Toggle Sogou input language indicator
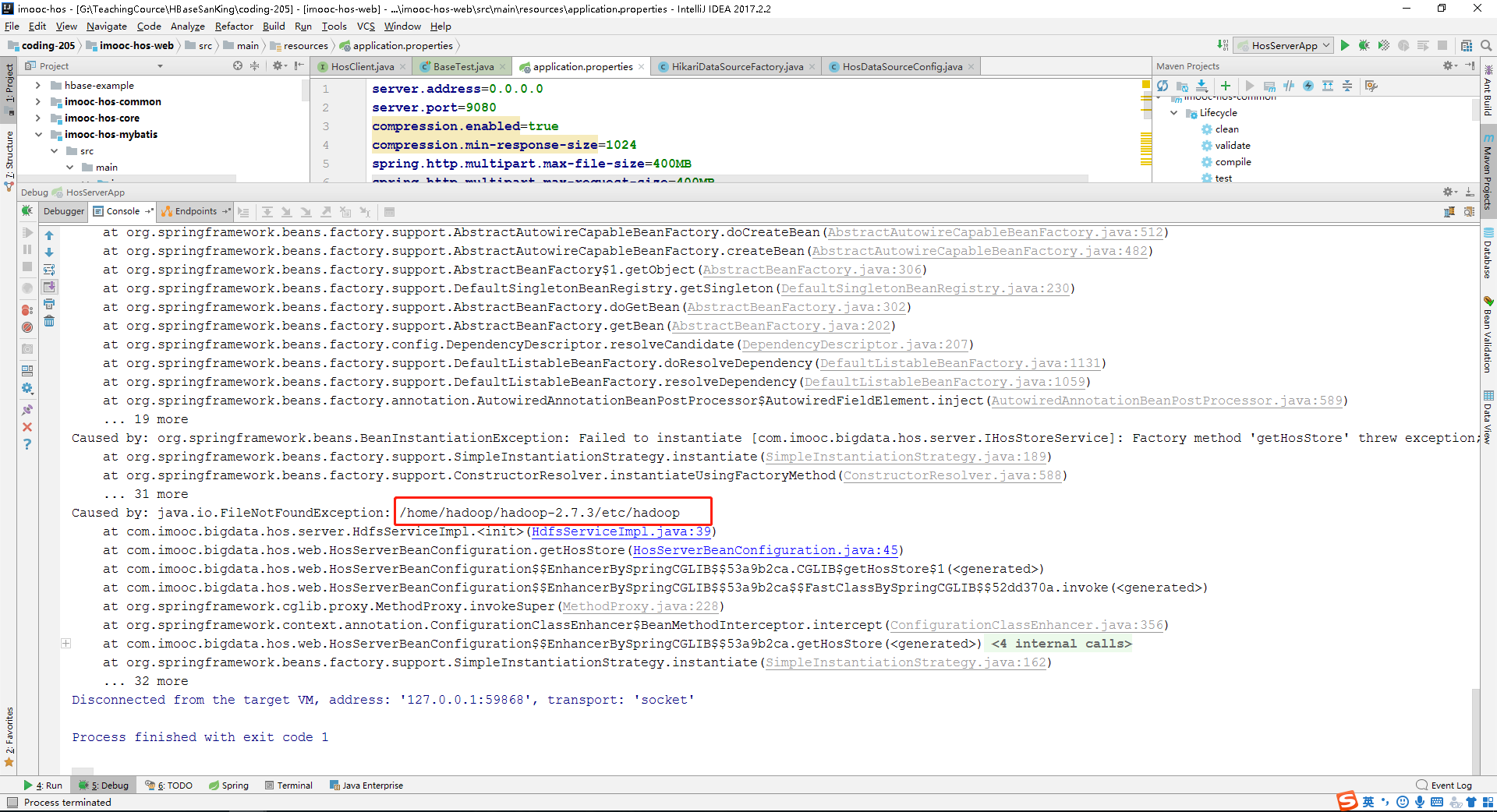The height and width of the screenshot is (812, 1497). click(1369, 802)
